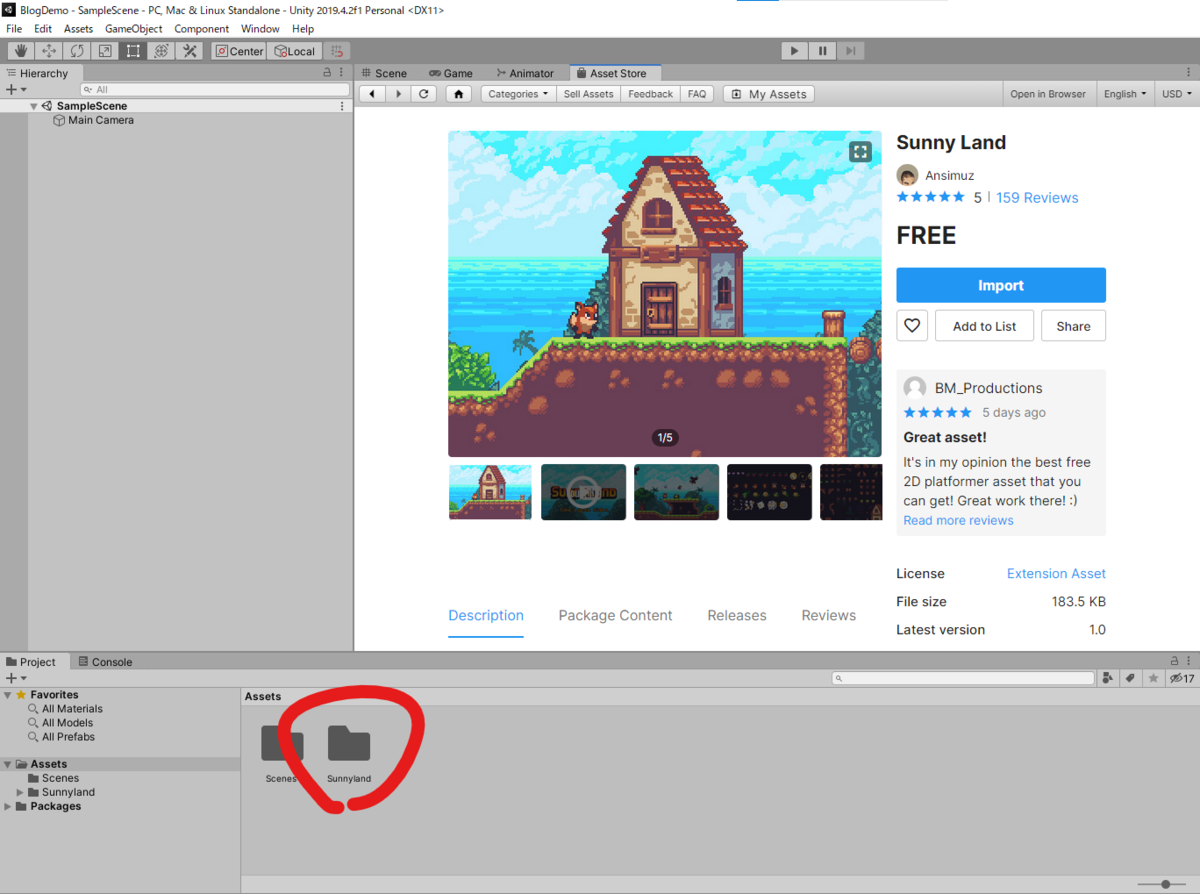Select the Rect tool
The width and height of the screenshot is (1200, 894).
click(x=133, y=51)
